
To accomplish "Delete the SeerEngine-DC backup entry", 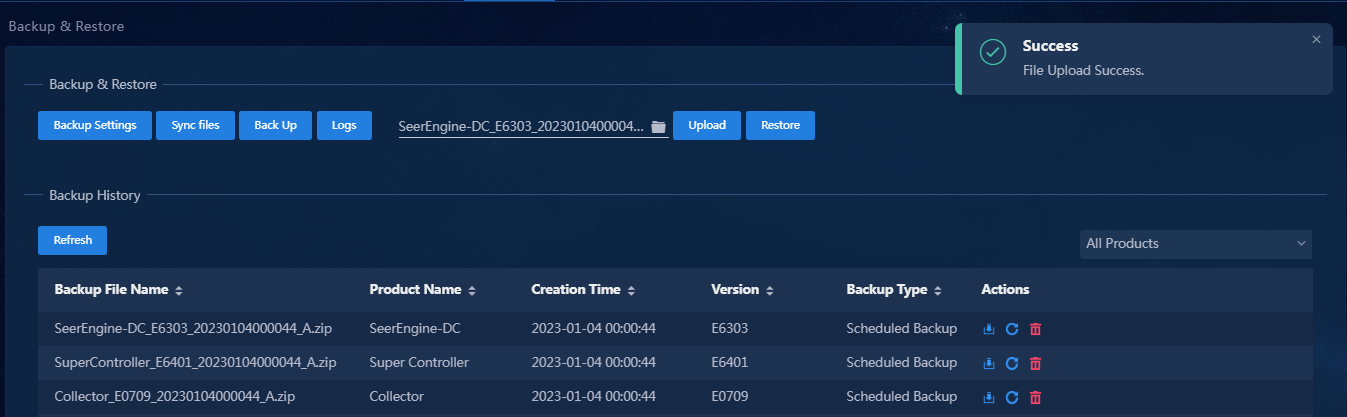I will tap(1035, 329).
